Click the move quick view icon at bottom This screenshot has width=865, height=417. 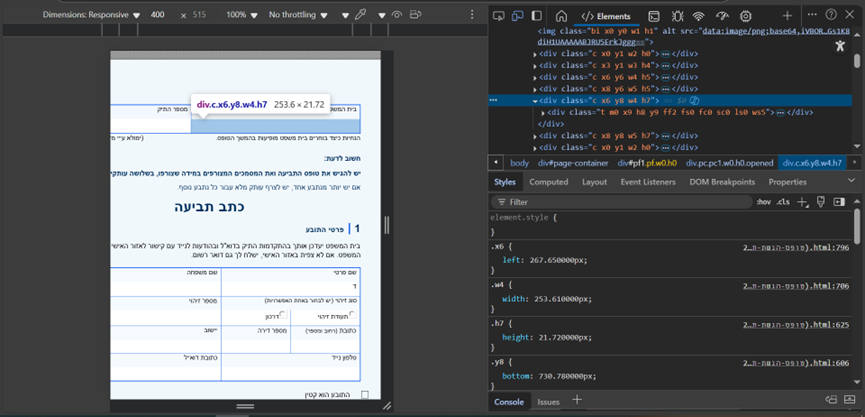click(831, 399)
